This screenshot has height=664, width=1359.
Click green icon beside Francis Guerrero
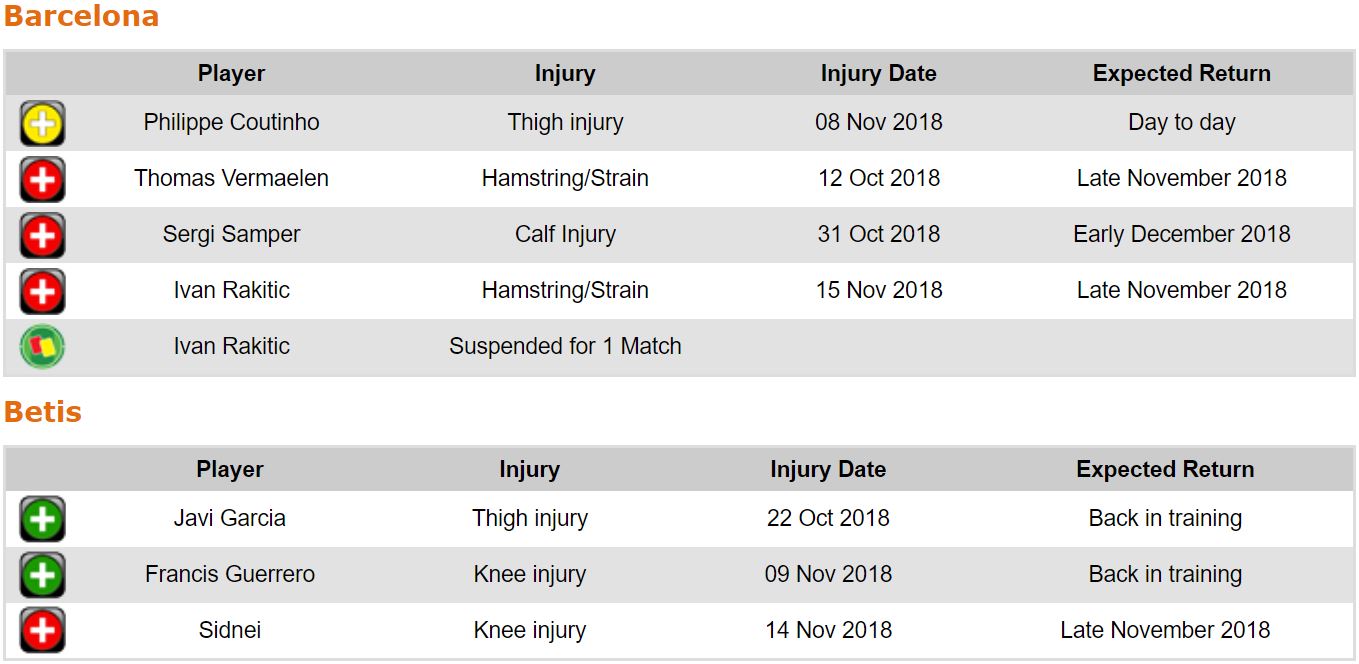tap(42, 576)
